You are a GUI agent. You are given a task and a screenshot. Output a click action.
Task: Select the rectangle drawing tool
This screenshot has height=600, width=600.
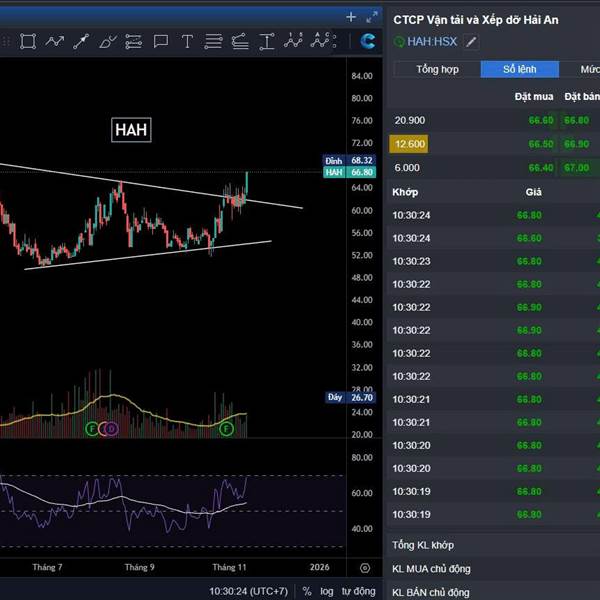click(28, 41)
